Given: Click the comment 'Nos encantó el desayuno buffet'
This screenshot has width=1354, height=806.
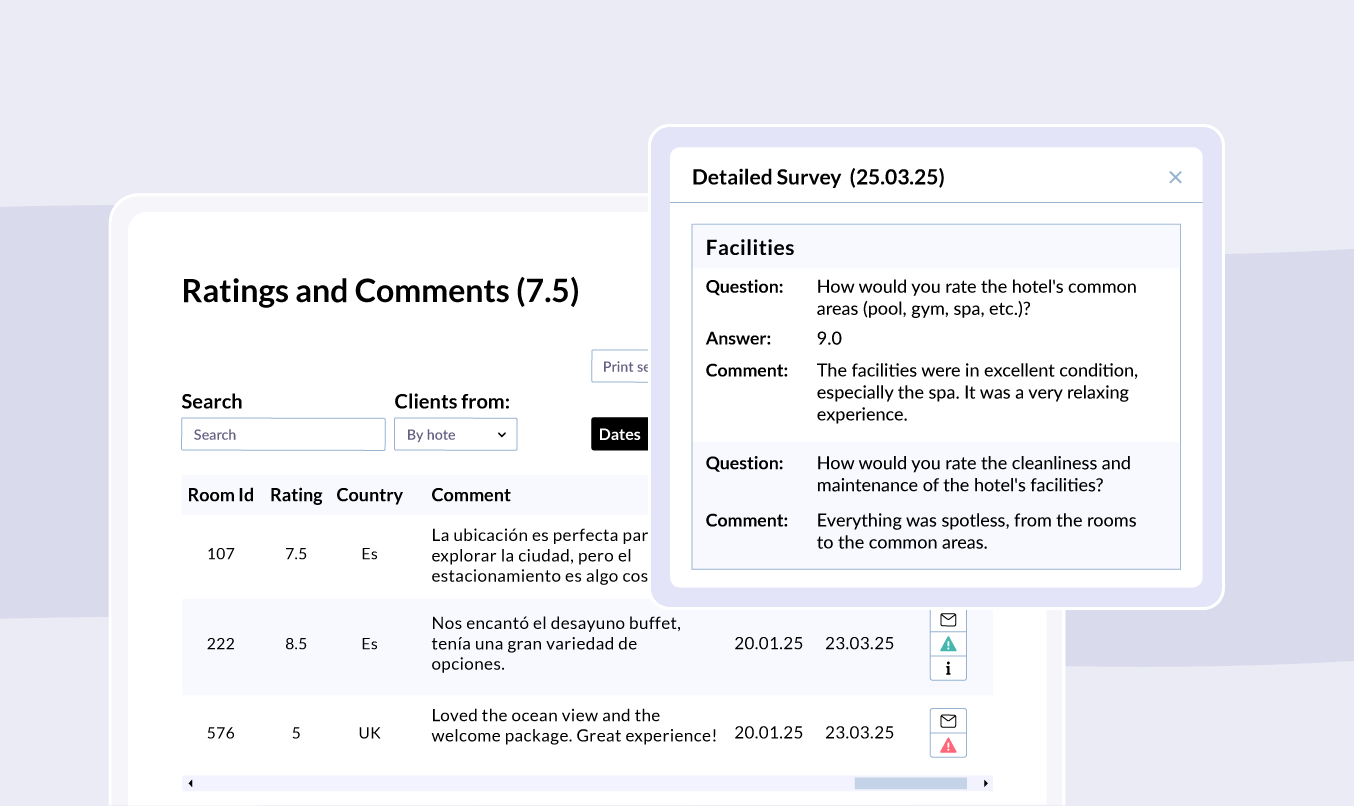Looking at the screenshot, I should click(x=556, y=644).
